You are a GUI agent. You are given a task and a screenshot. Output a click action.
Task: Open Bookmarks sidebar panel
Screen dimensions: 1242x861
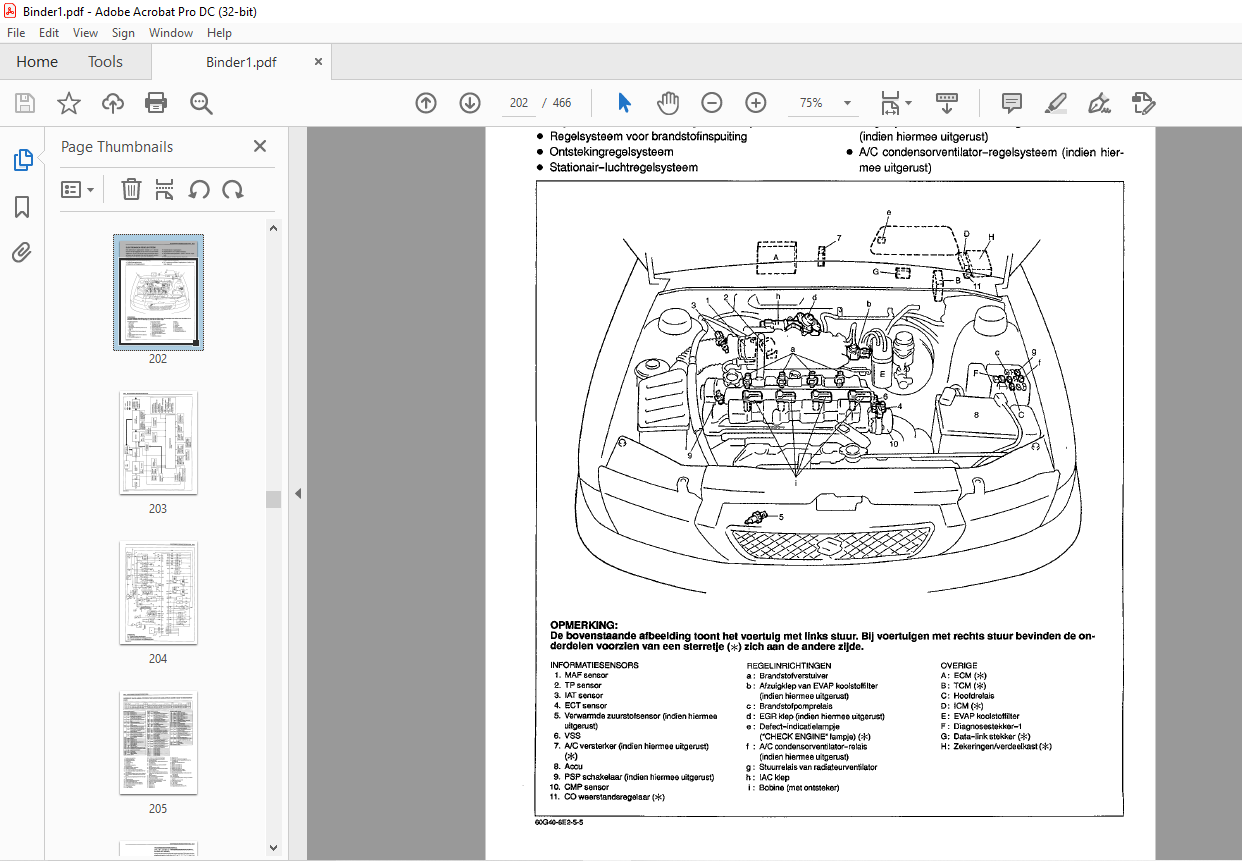click(22, 207)
